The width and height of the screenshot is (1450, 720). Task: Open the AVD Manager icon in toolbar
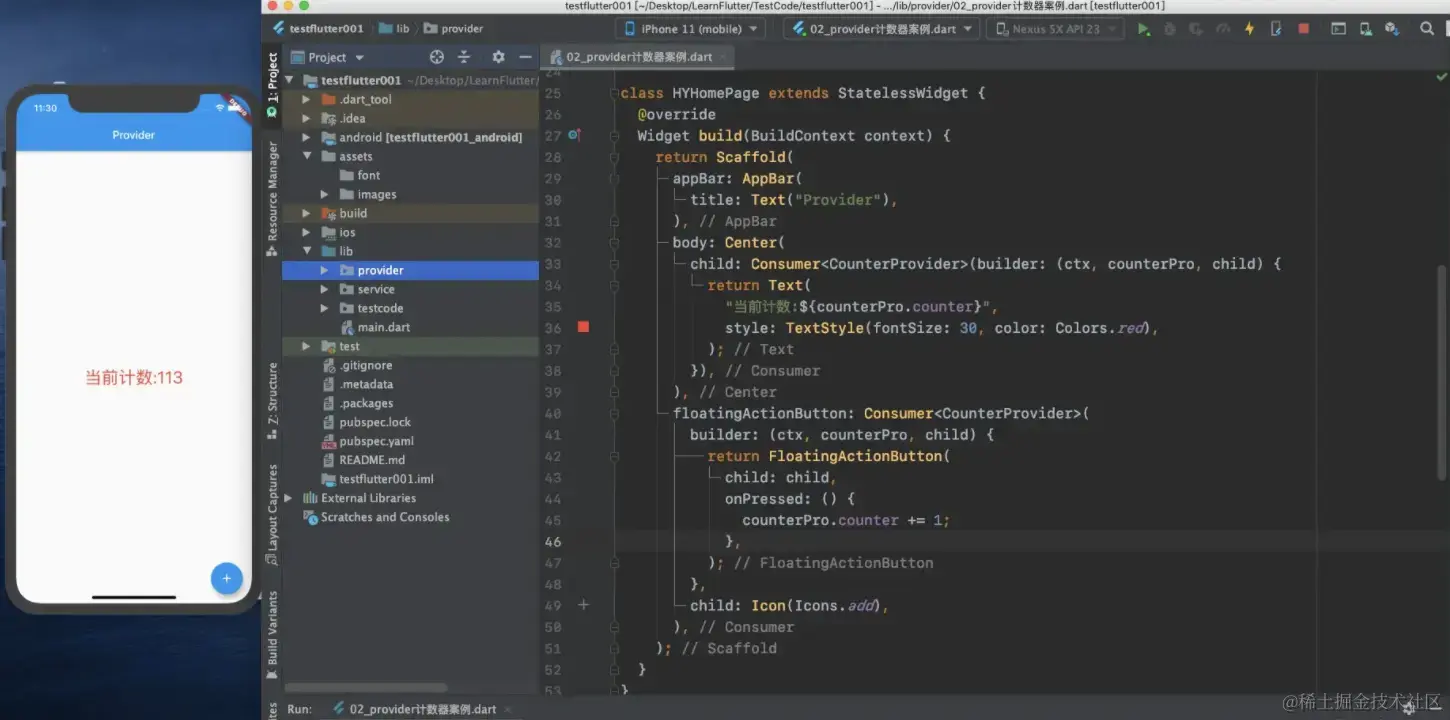(1365, 29)
